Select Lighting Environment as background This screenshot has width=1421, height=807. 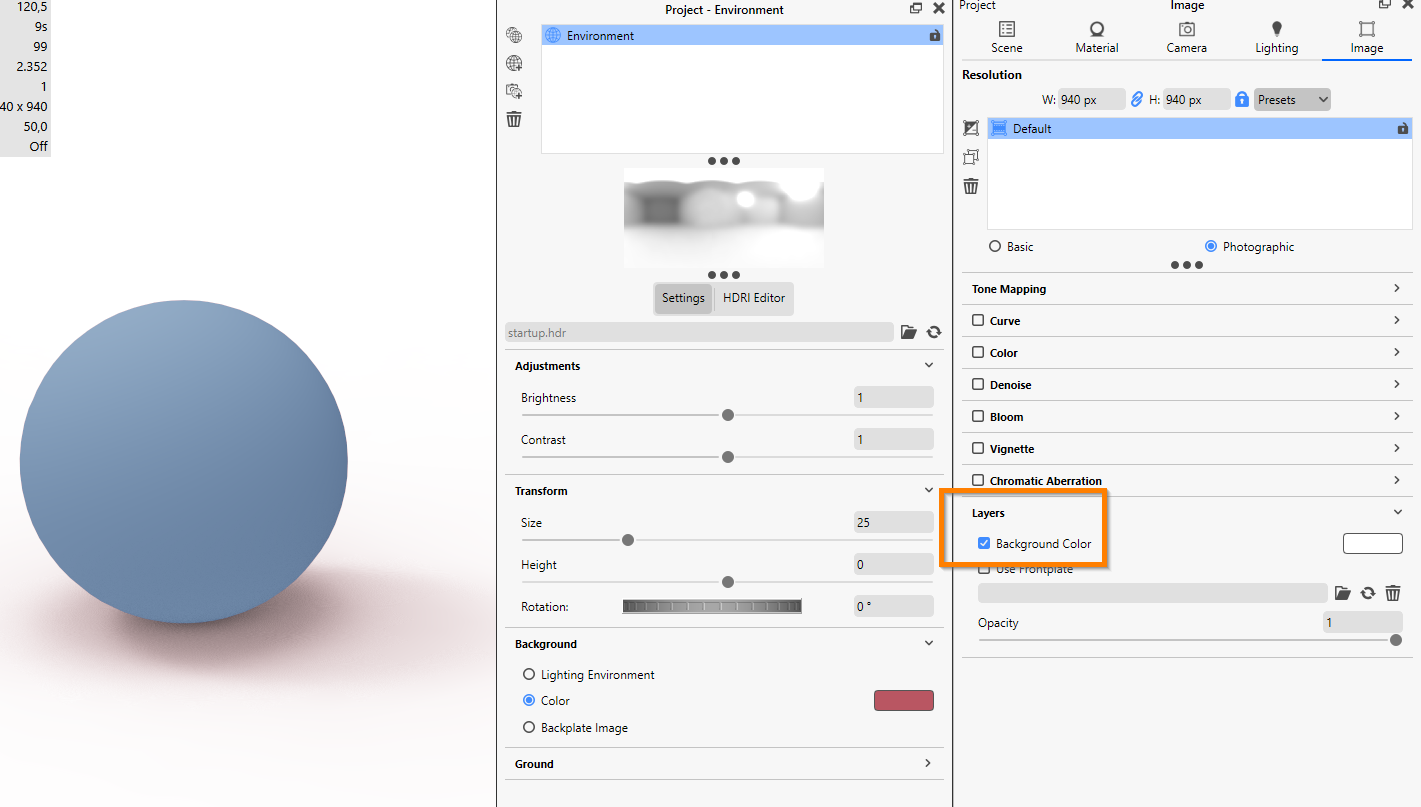tap(529, 674)
